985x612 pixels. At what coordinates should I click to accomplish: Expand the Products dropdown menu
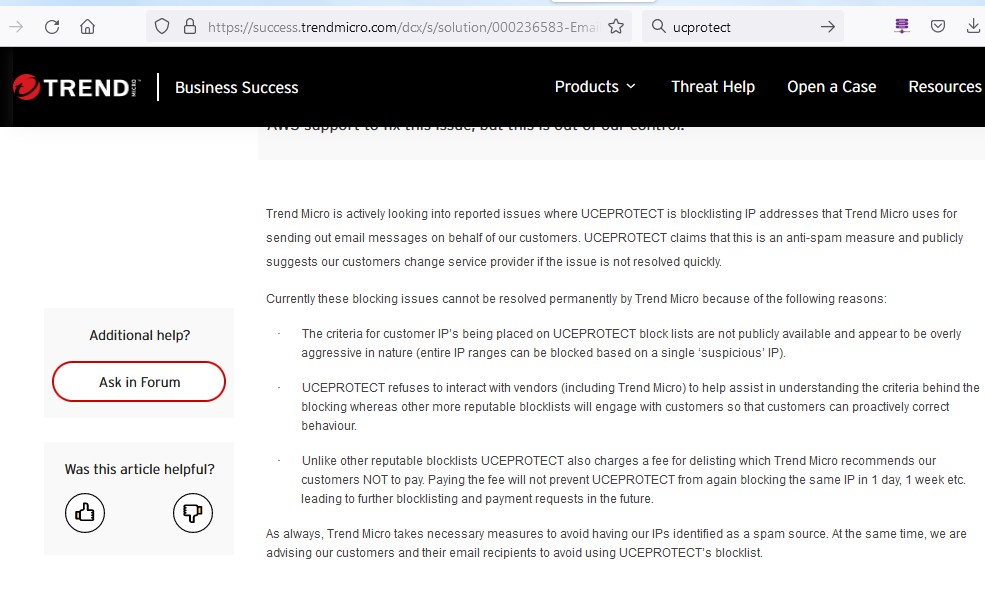595,87
